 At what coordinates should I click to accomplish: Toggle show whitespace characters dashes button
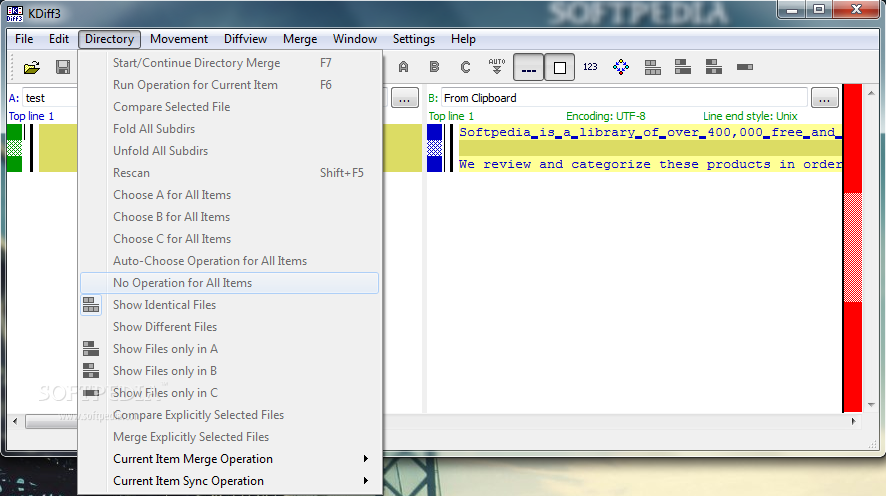(x=528, y=68)
